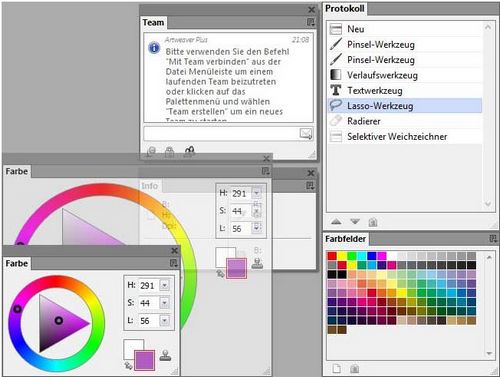This screenshot has width=500, height=377.
Task: Open the H value dropdown in front Farbe panel
Action: tap(165, 285)
